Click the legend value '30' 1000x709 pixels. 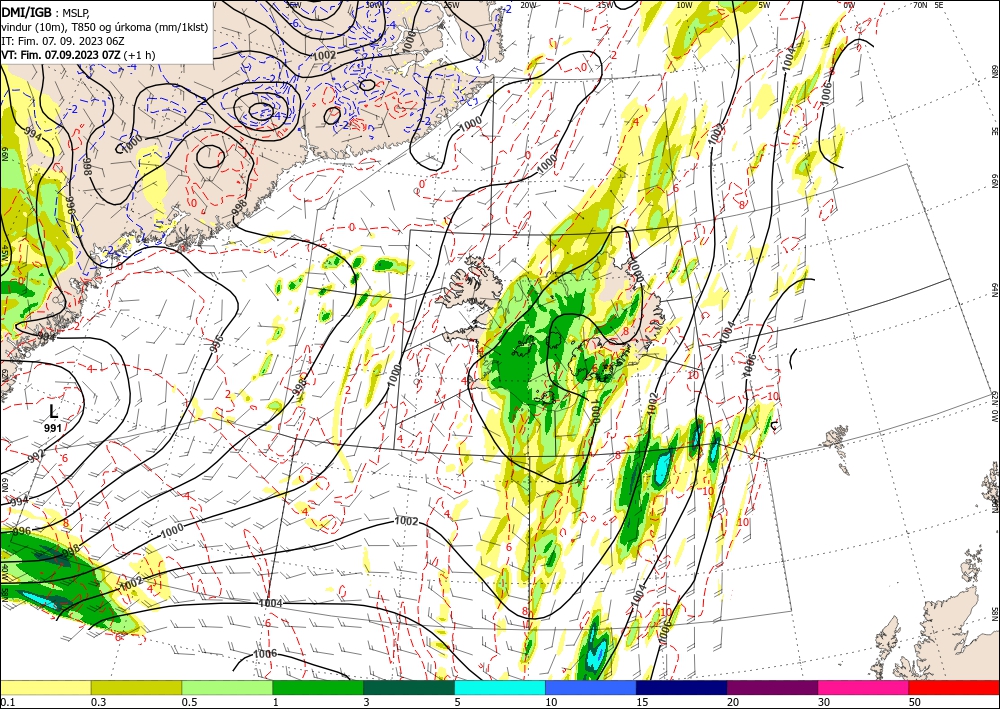pyautogui.click(x=824, y=702)
